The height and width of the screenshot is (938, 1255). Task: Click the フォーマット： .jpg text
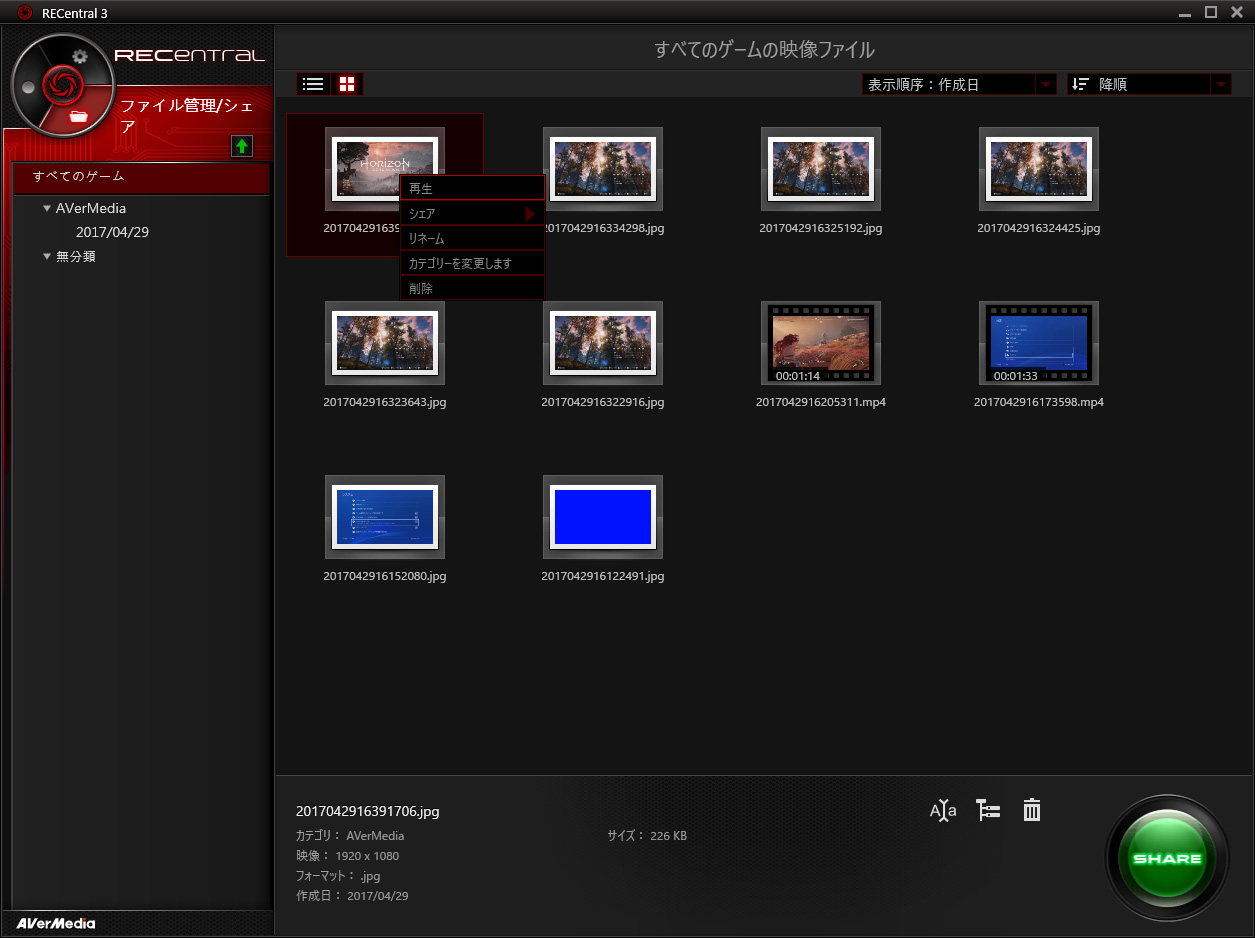[x=338, y=876]
